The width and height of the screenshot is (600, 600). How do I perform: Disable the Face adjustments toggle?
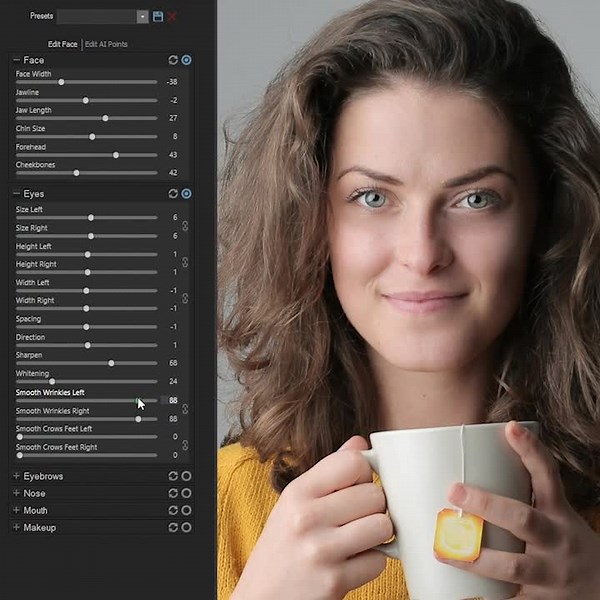click(186, 60)
